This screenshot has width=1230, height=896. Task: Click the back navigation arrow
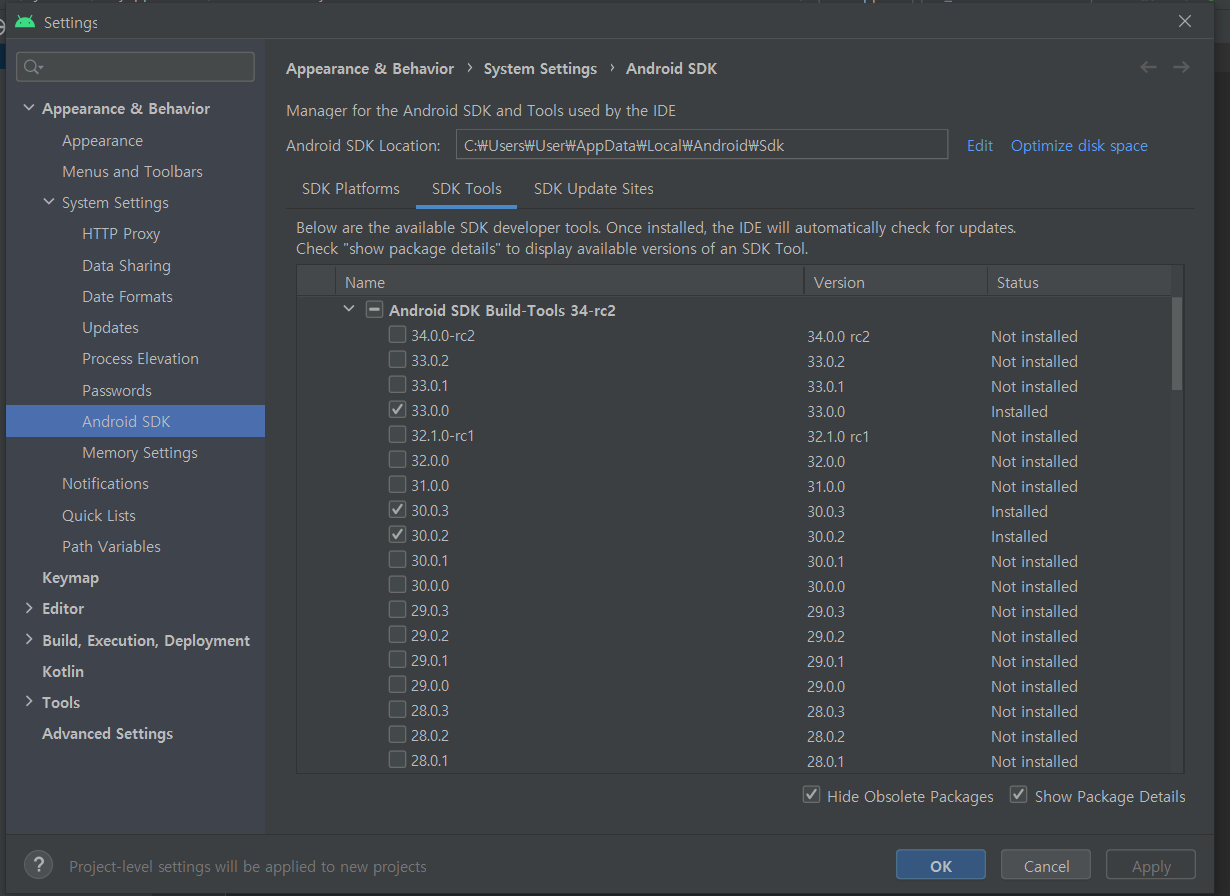point(1148,67)
